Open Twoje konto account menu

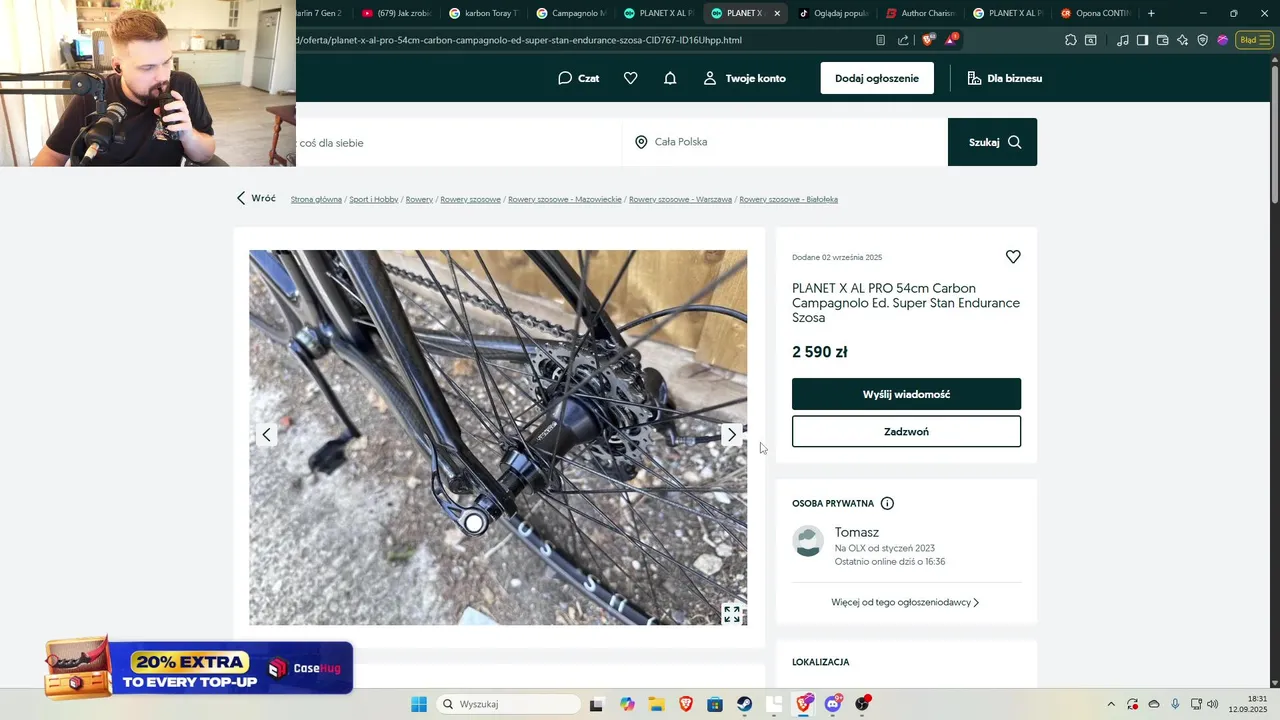(744, 78)
